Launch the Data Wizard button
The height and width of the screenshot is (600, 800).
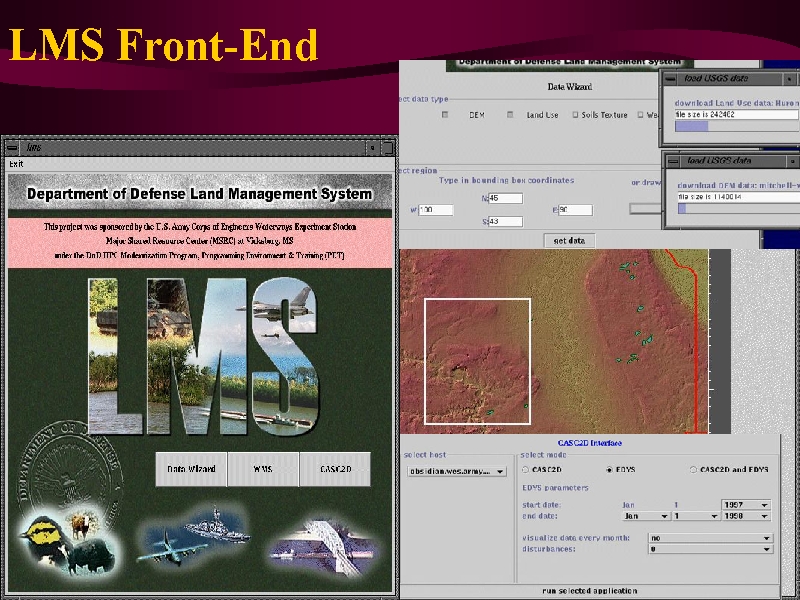pyautogui.click(x=191, y=469)
